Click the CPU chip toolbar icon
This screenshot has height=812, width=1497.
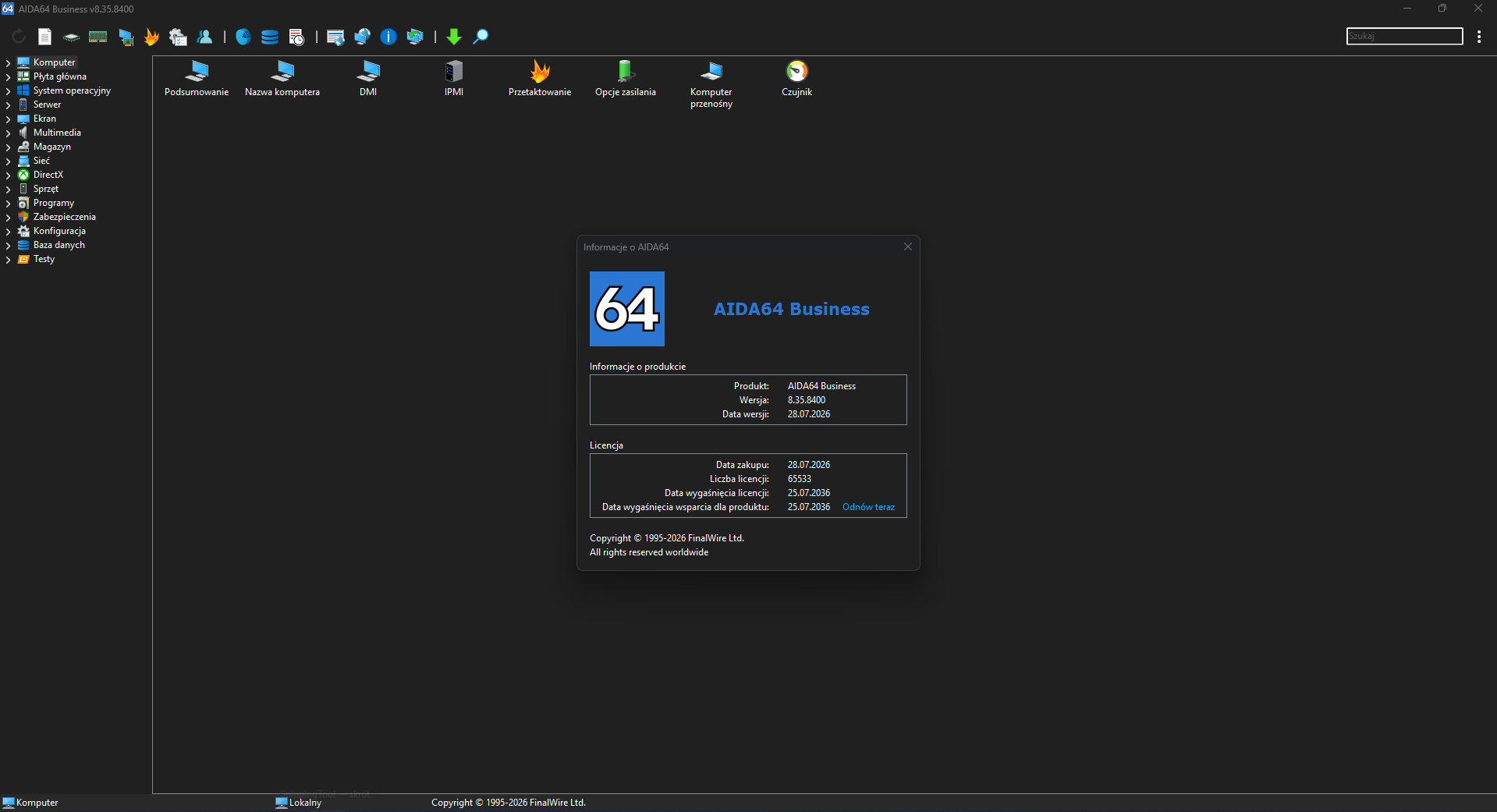(71, 37)
